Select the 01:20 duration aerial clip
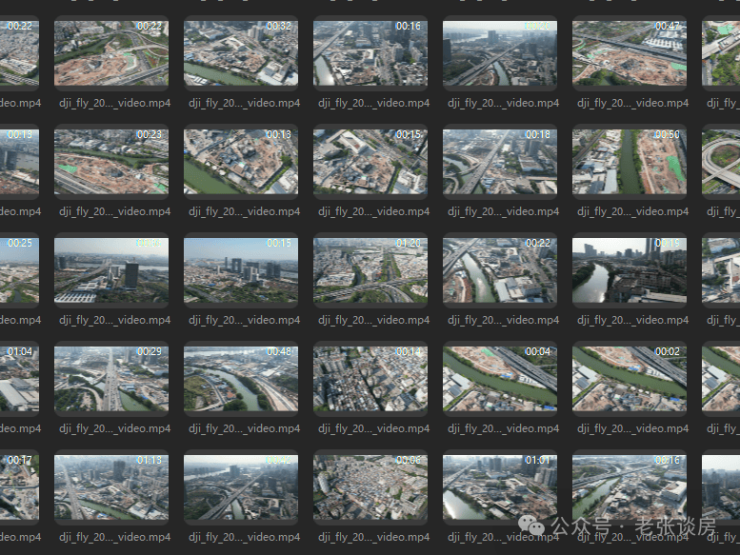This screenshot has width=740, height=555. (x=370, y=270)
